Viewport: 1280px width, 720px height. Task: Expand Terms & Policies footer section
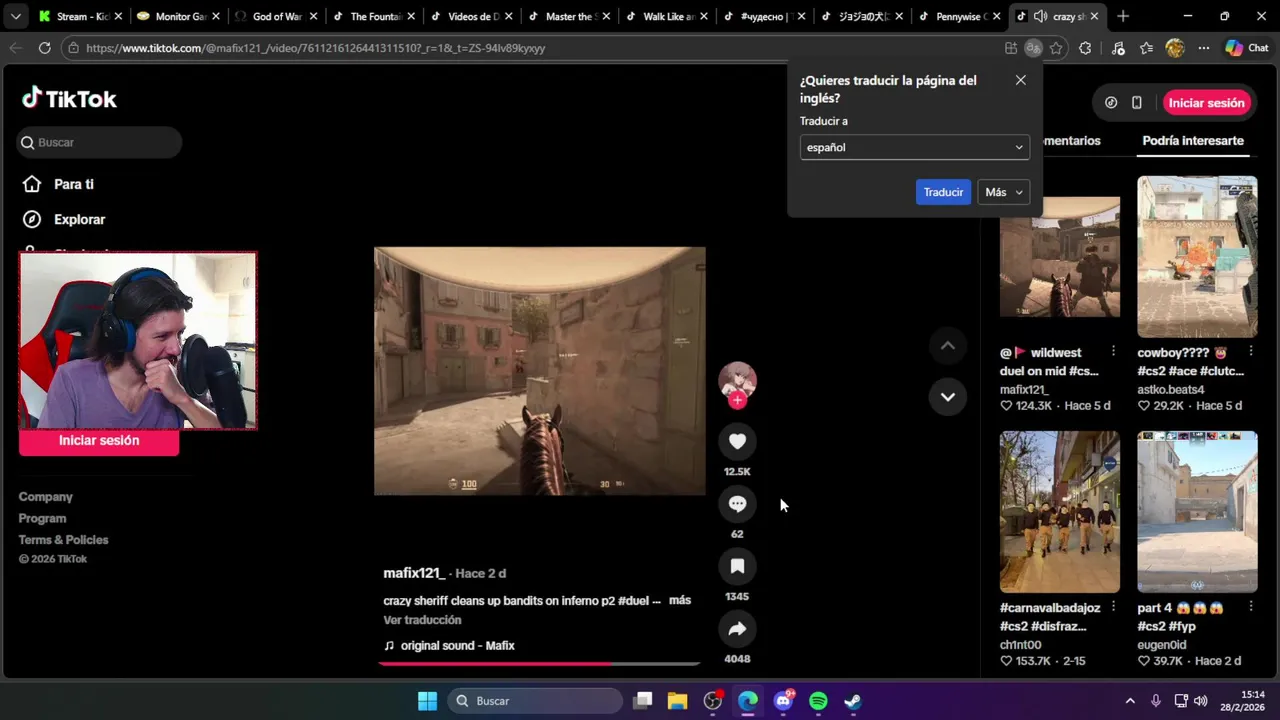click(63, 540)
